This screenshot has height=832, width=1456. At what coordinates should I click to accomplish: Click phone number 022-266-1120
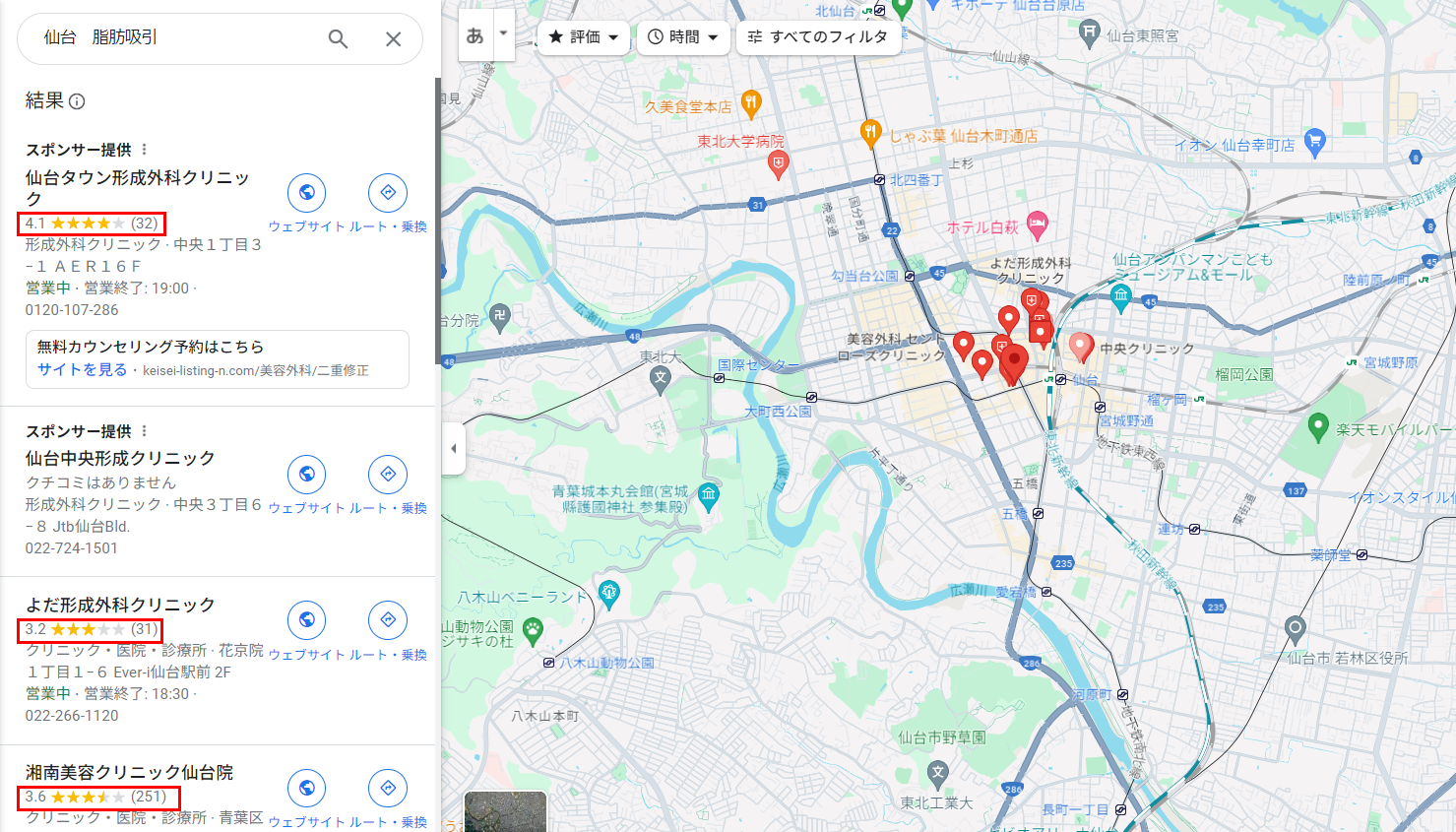click(72, 716)
